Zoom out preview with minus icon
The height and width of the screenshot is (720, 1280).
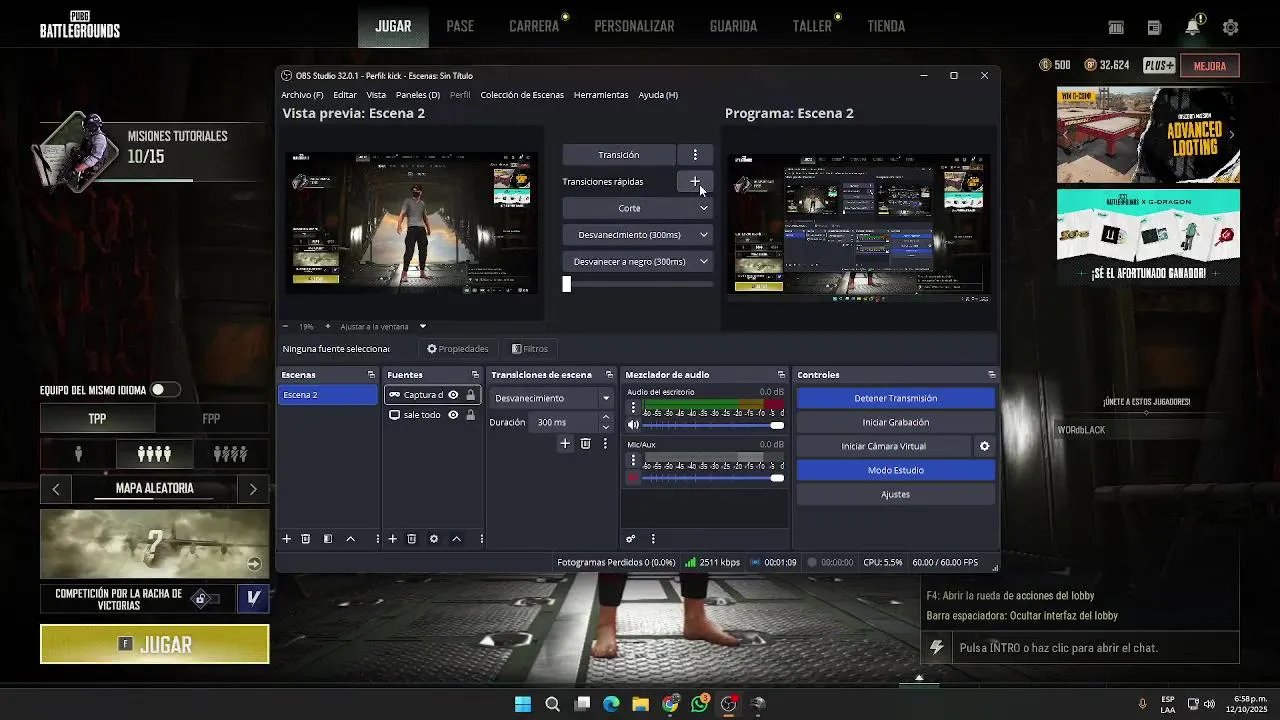pyautogui.click(x=285, y=326)
